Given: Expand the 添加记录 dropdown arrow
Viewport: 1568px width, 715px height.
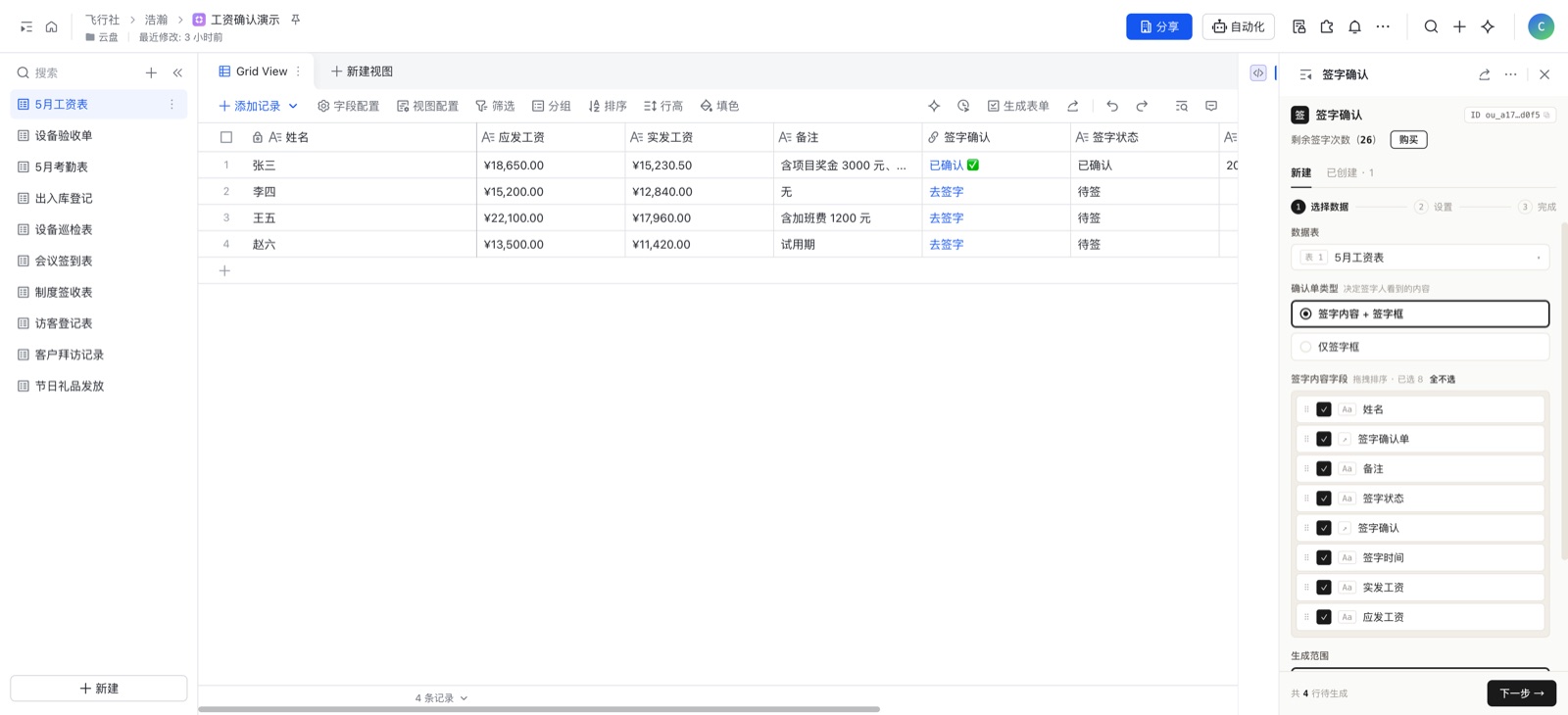Looking at the screenshot, I should pyautogui.click(x=293, y=106).
